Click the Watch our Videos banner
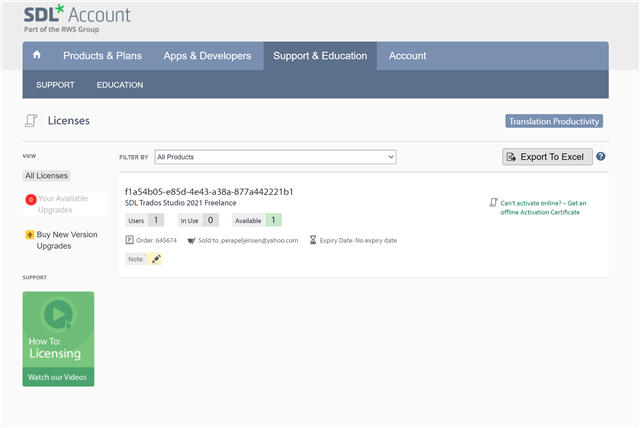 coord(58,377)
